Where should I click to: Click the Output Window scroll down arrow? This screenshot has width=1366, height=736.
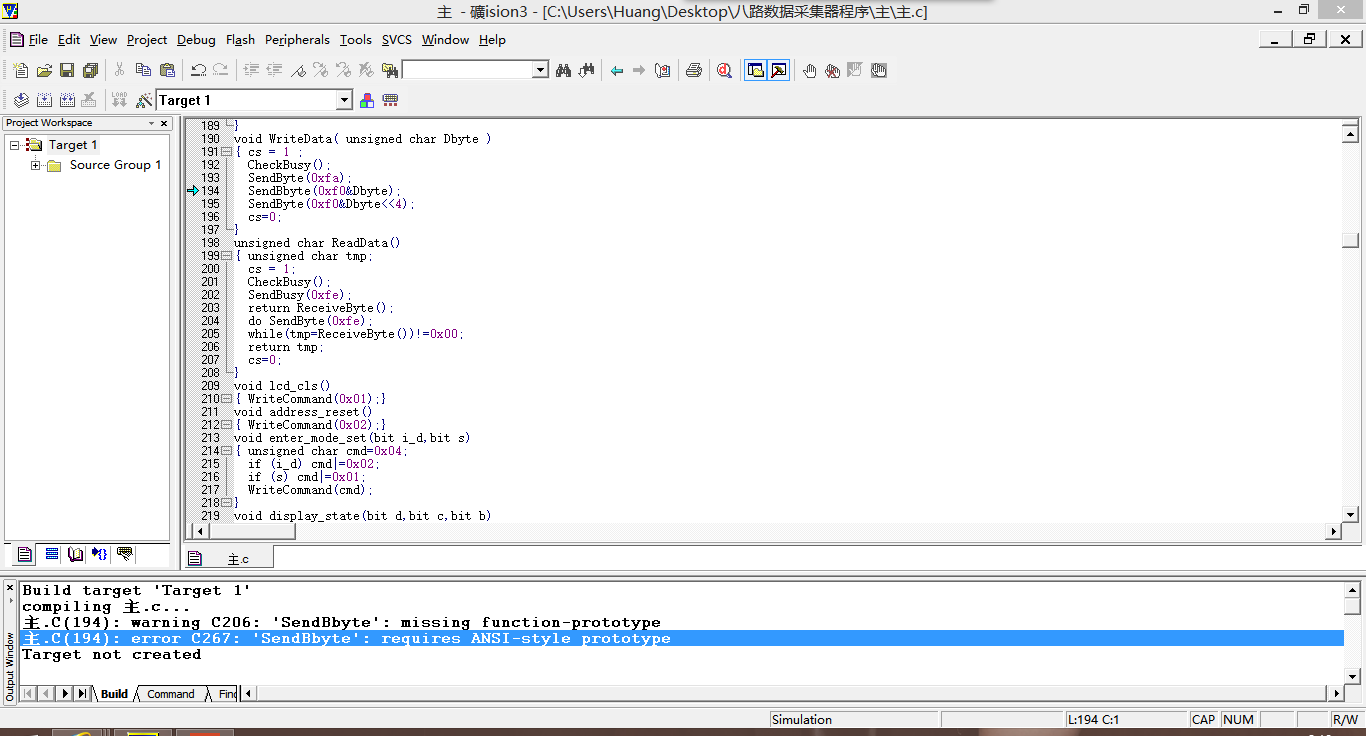point(1352,677)
